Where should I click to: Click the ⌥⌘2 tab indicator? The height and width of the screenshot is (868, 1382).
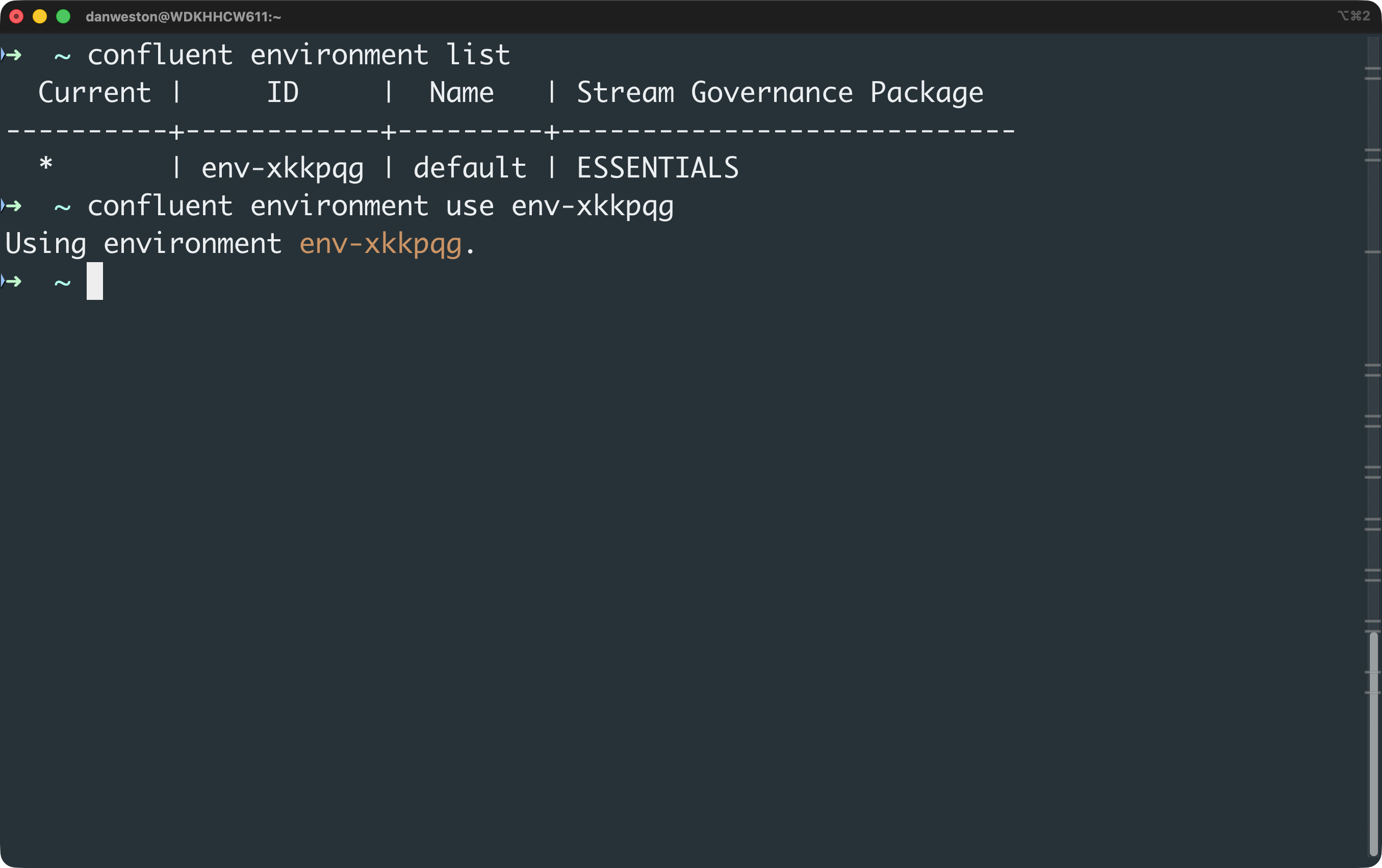click(1355, 16)
